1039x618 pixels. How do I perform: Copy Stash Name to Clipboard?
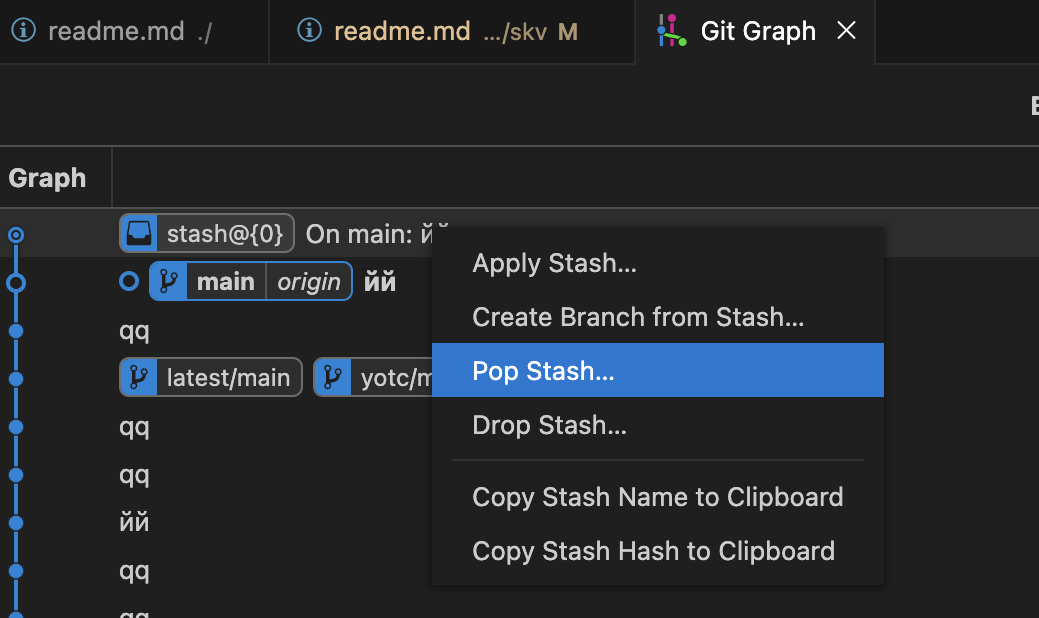(x=657, y=497)
